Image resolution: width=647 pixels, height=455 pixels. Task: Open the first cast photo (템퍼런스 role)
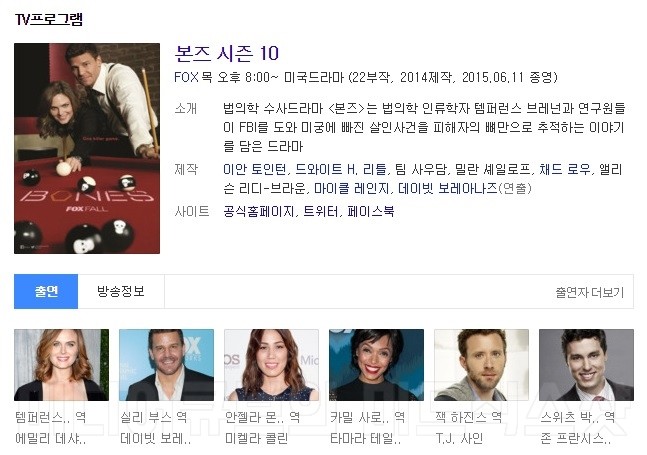tap(61, 365)
